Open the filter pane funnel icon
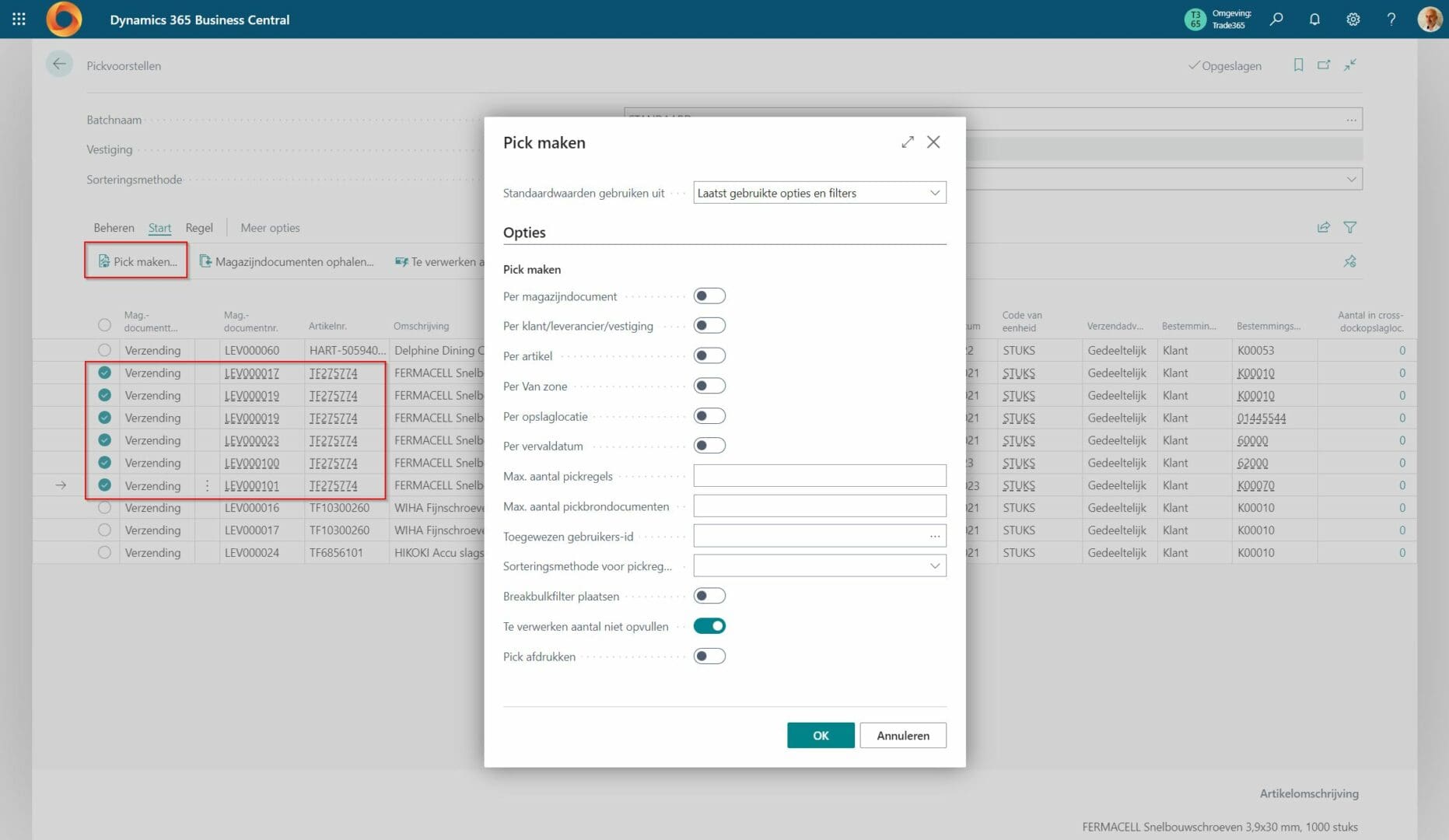1449x840 pixels. (x=1350, y=227)
